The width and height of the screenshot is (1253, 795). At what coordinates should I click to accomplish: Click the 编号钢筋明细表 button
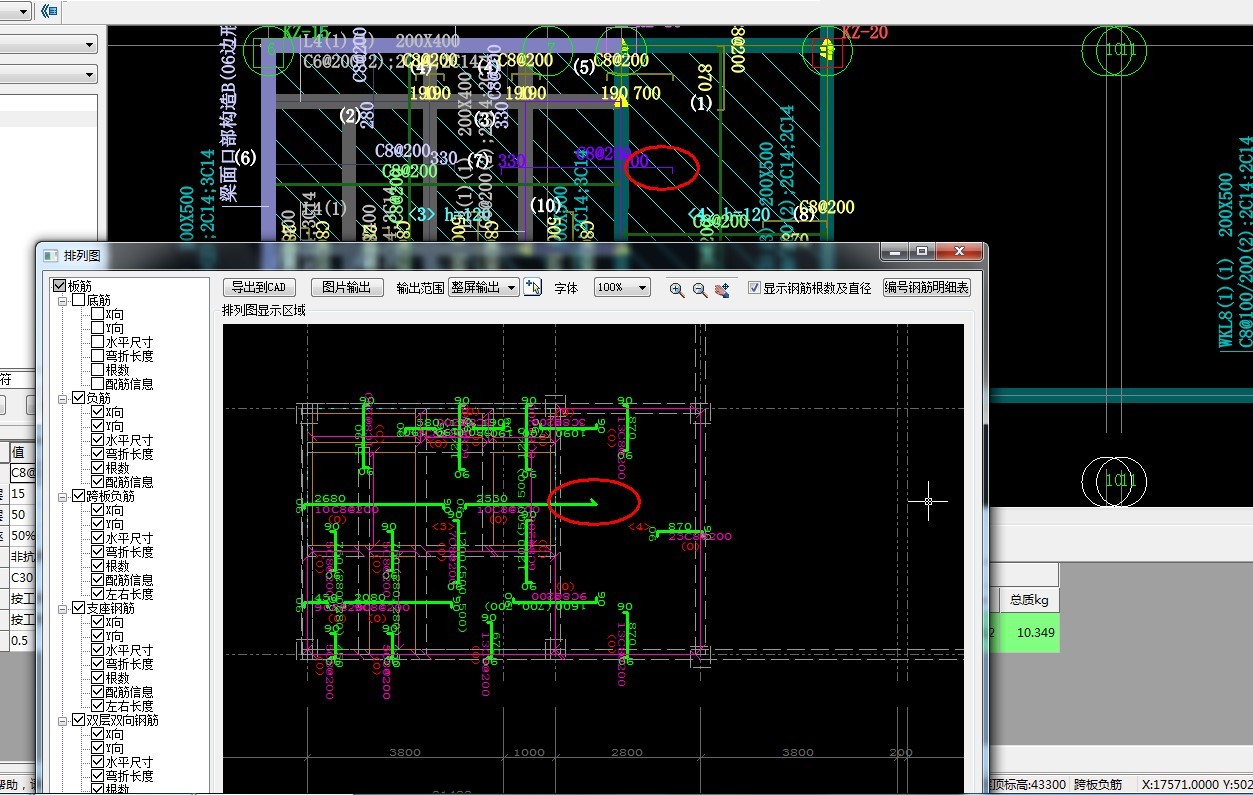(x=927, y=288)
